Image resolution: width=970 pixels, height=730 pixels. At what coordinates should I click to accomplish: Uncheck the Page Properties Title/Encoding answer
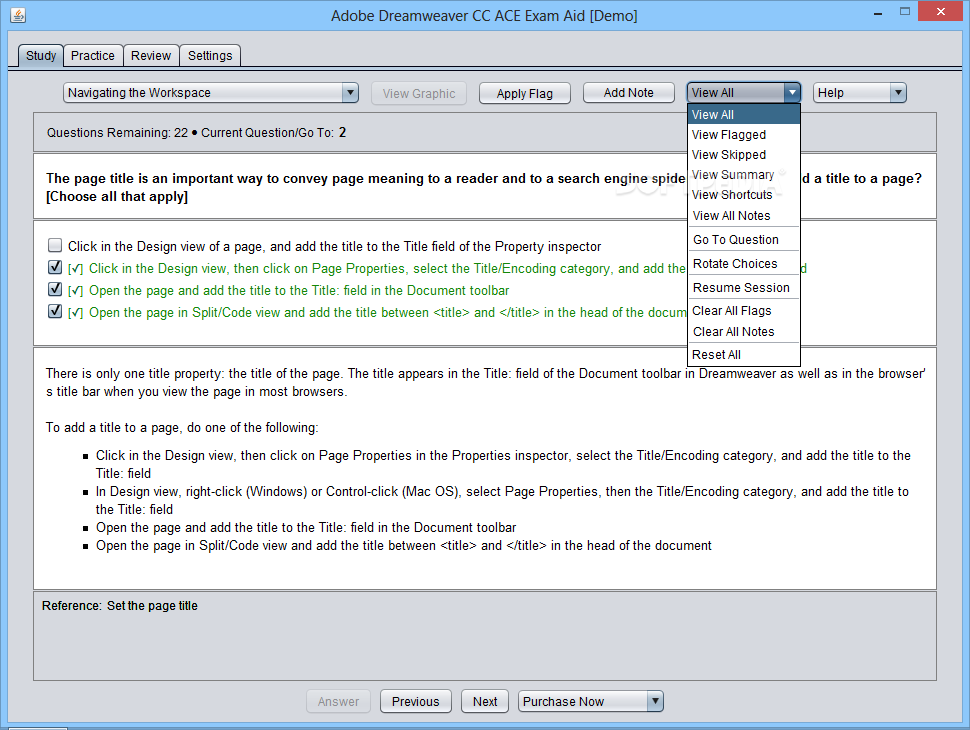[x=55, y=267]
